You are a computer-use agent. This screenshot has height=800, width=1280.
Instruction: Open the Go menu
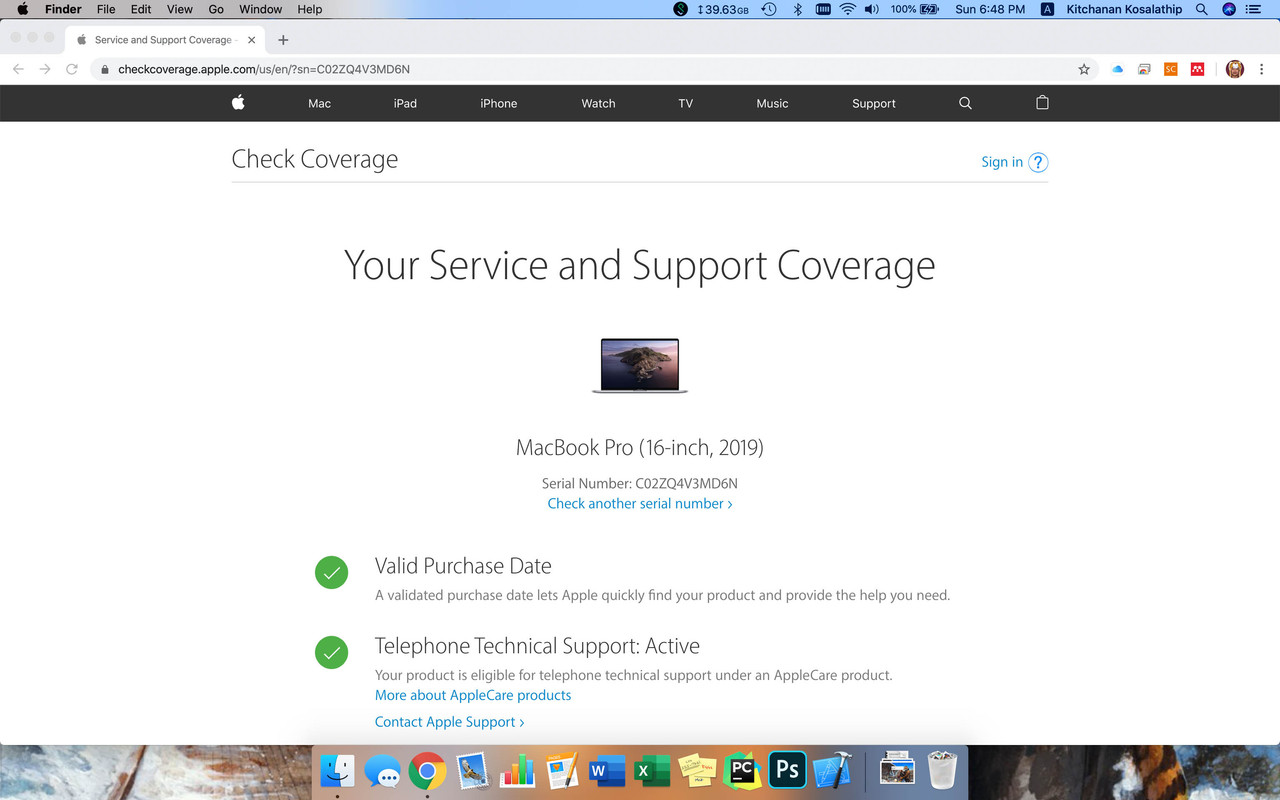click(x=216, y=9)
